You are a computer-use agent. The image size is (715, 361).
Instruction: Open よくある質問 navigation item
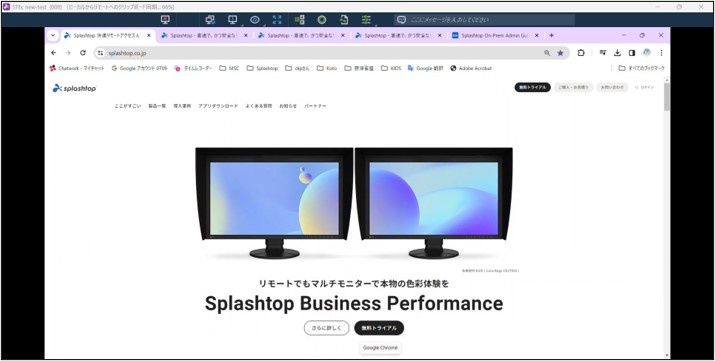(259, 106)
